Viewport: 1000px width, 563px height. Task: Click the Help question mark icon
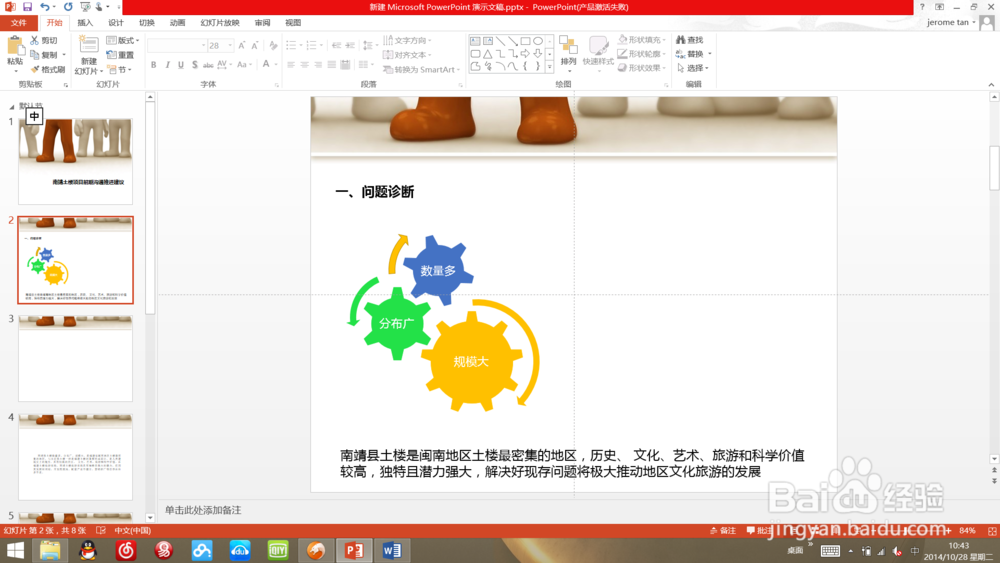(922, 6)
